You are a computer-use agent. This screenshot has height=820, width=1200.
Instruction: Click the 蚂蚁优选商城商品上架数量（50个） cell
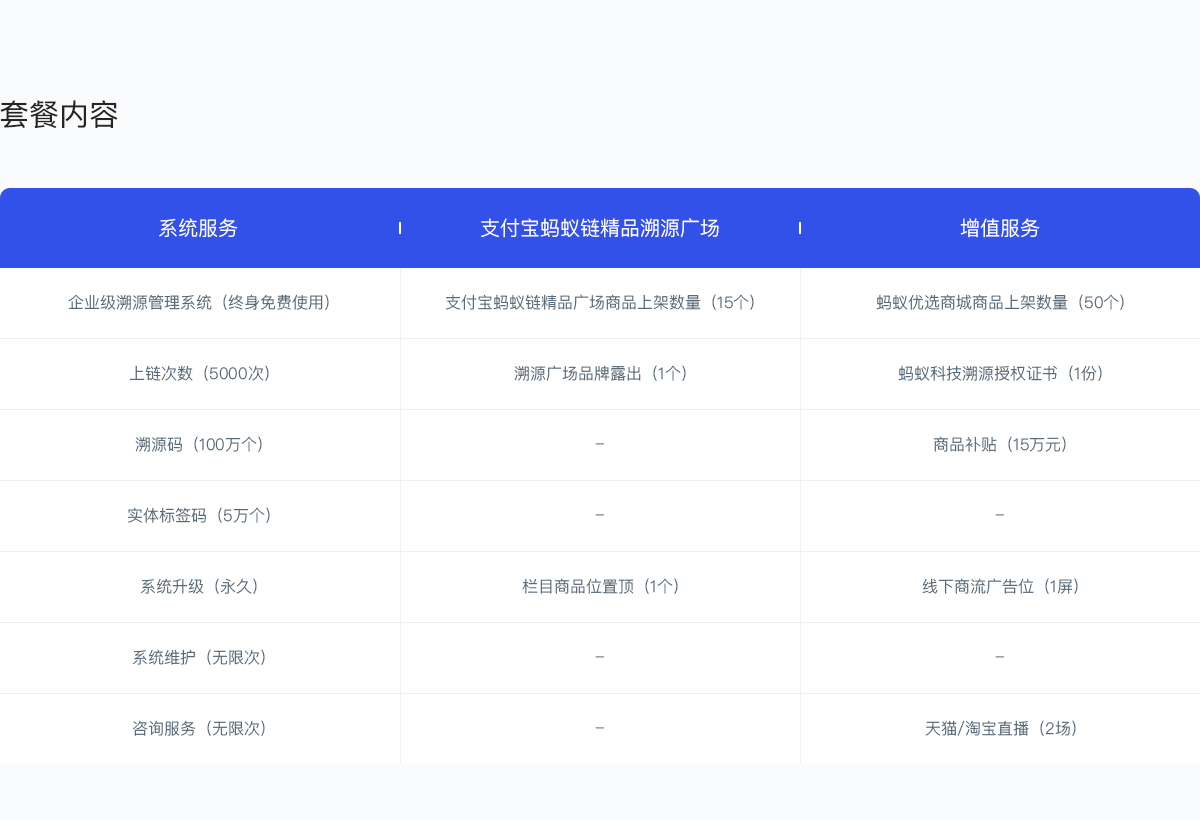1000,303
